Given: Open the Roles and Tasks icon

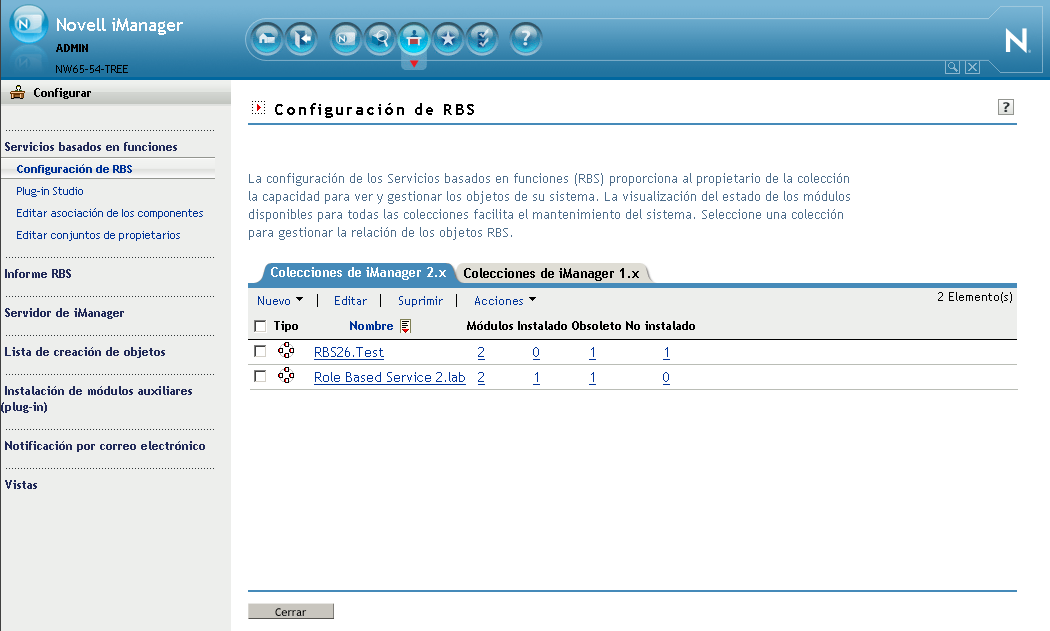Looking at the screenshot, I should (346, 39).
